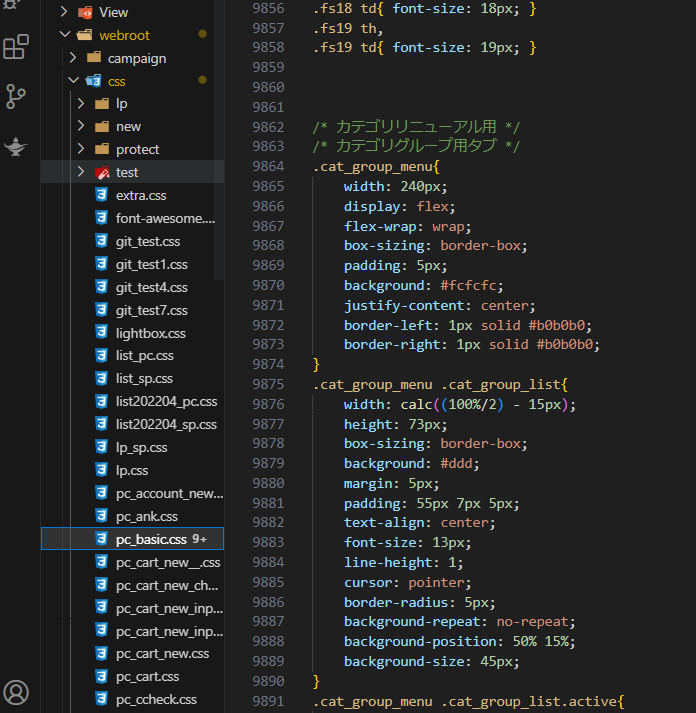Click the genie lamp icon in activity bar
Image resolution: width=696 pixels, height=713 pixels.
pos(16,145)
